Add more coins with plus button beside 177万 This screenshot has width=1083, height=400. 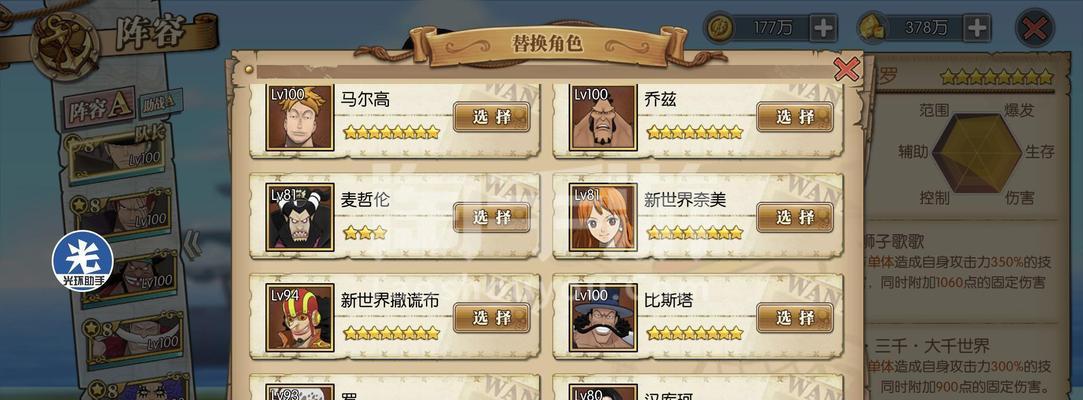(823, 28)
